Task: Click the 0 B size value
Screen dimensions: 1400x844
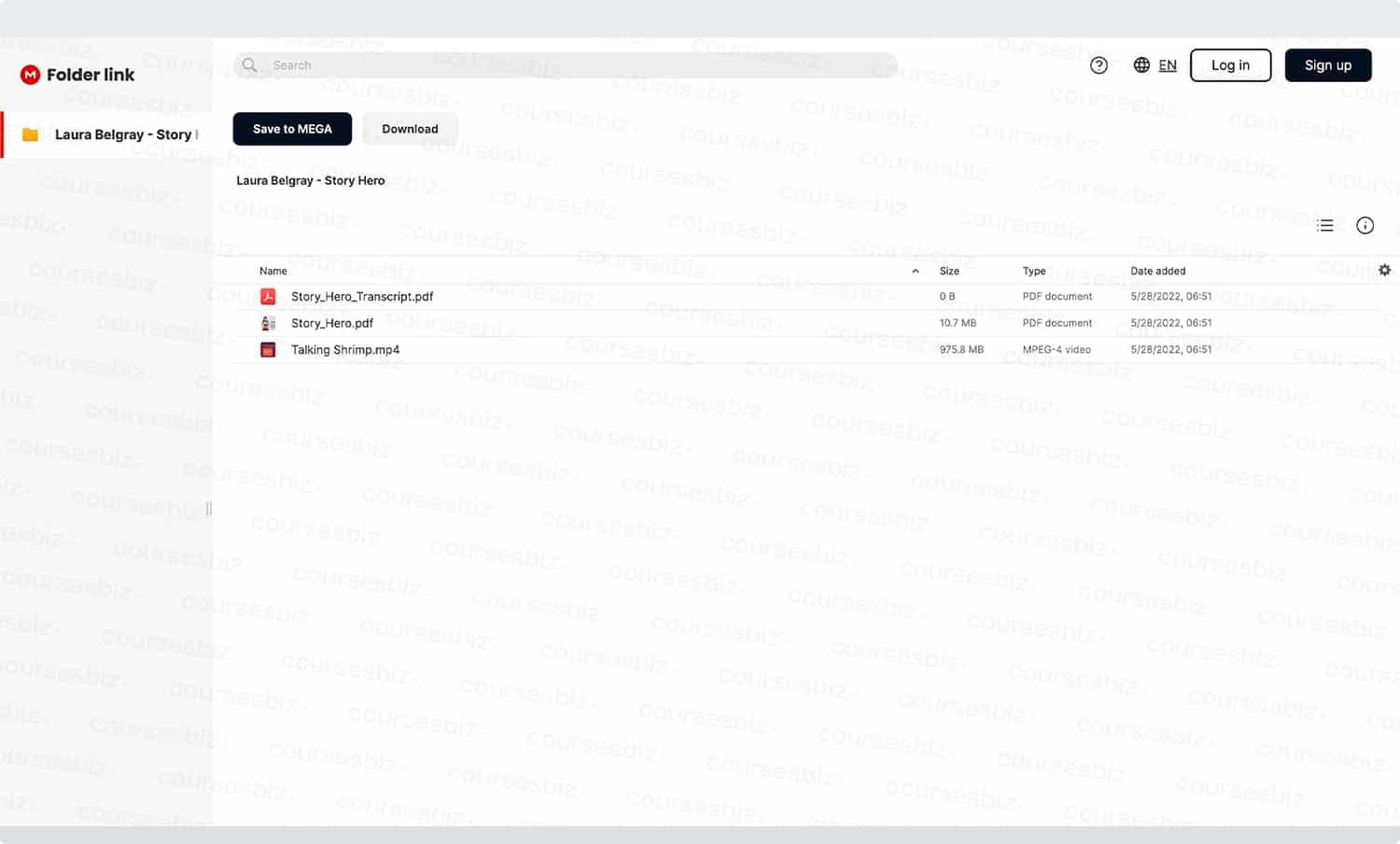Action: pos(947,297)
